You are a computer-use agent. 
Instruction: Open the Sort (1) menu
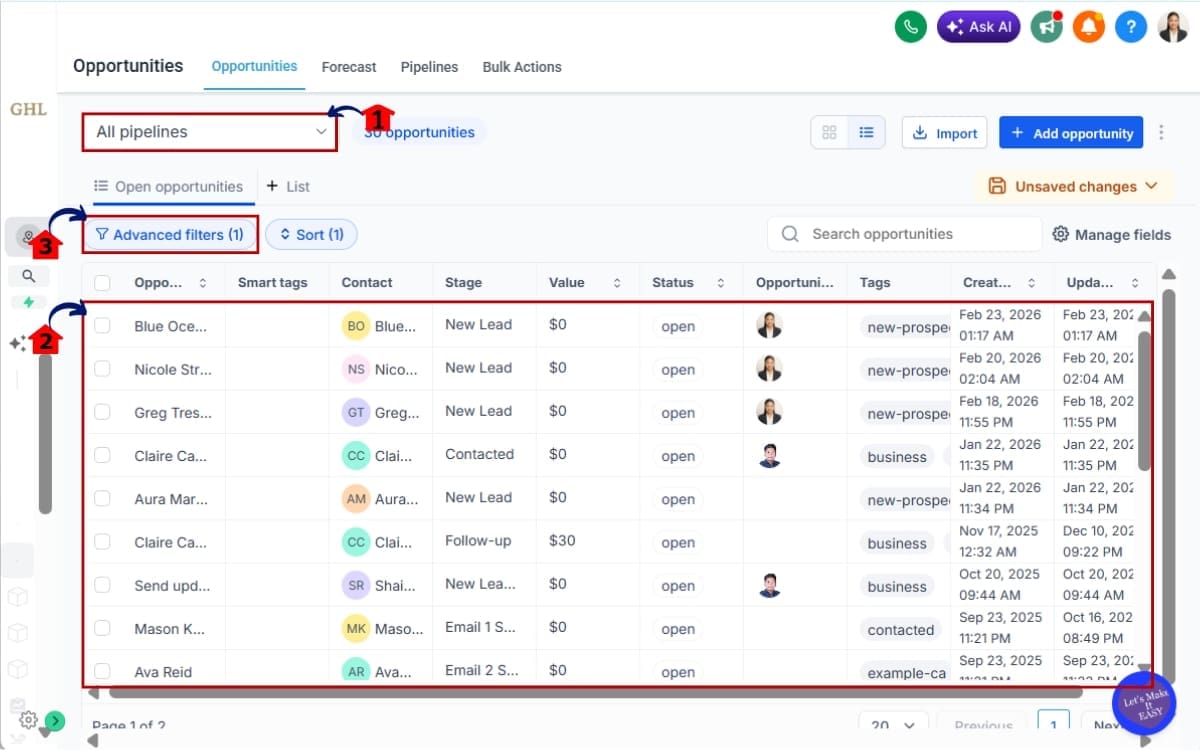(x=311, y=234)
